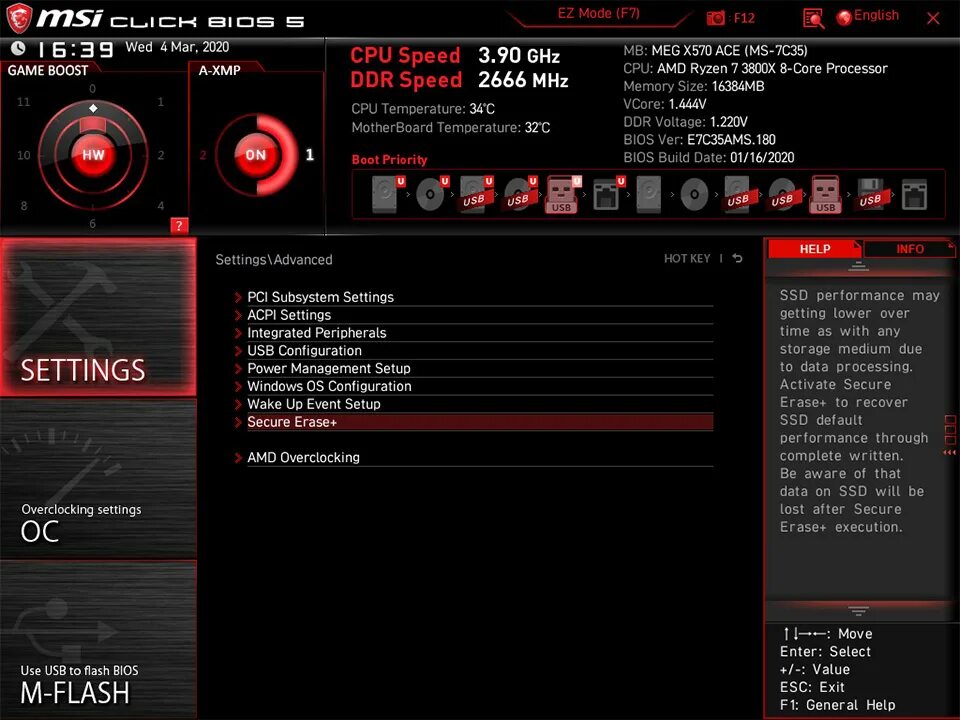Viewport: 960px width, 720px height.
Task: Select the legacy USB key boot icon without U badge
Action: point(826,194)
